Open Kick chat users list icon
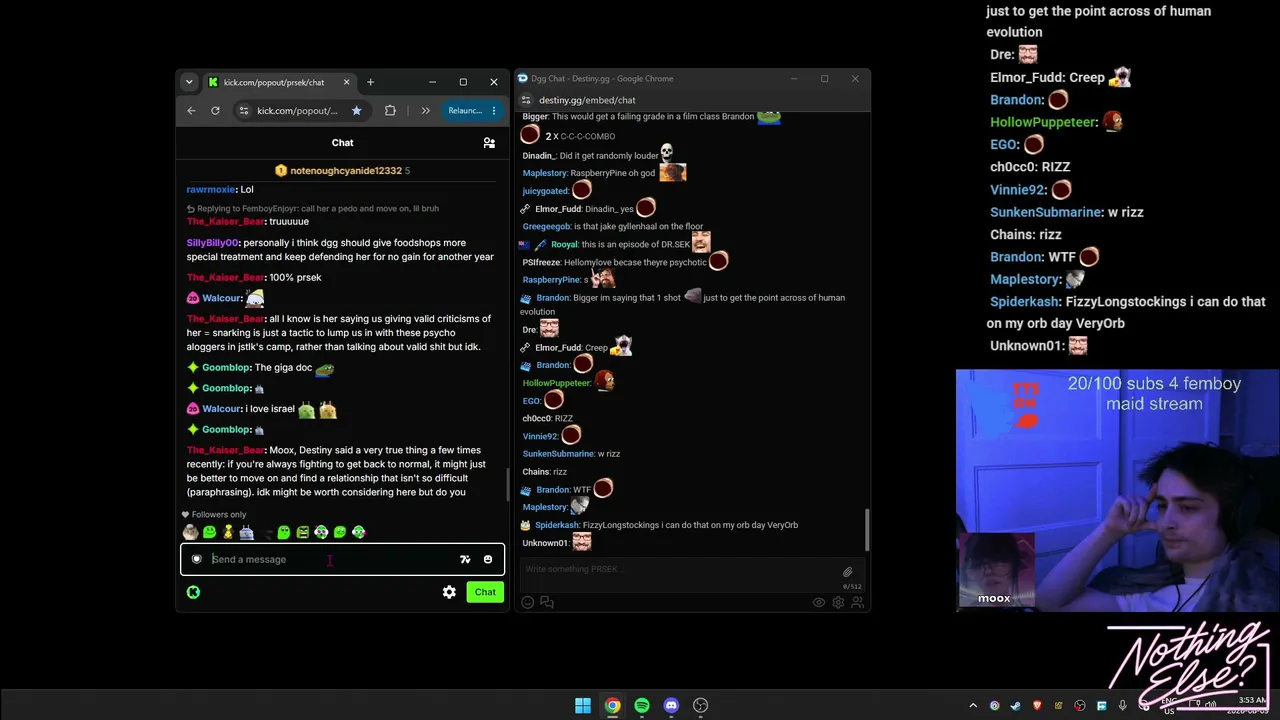 tap(489, 143)
